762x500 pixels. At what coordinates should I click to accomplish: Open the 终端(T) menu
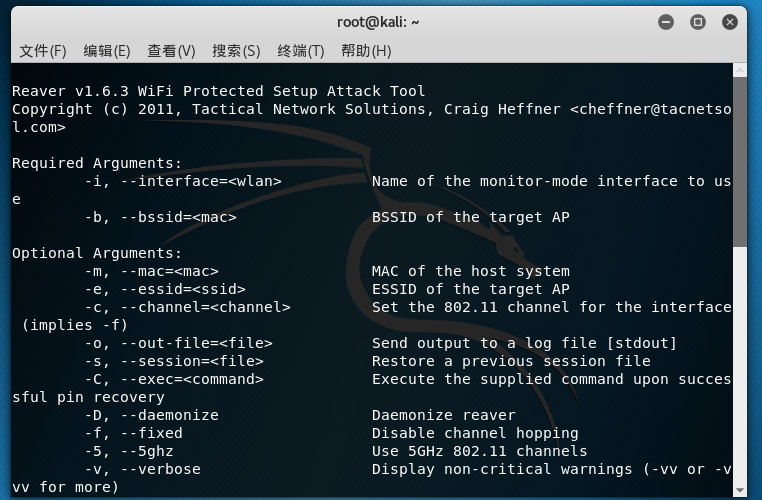[x=301, y=51]
